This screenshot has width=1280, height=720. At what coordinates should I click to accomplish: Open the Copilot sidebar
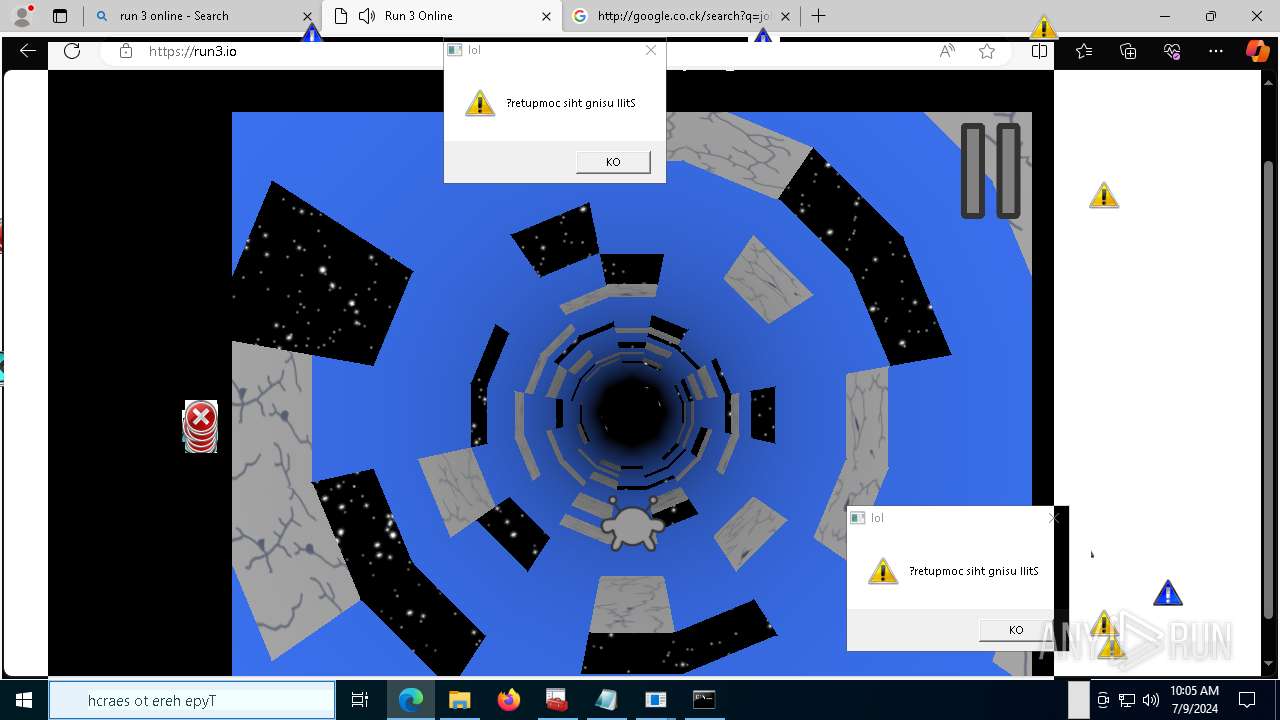tap(1257, 51)
